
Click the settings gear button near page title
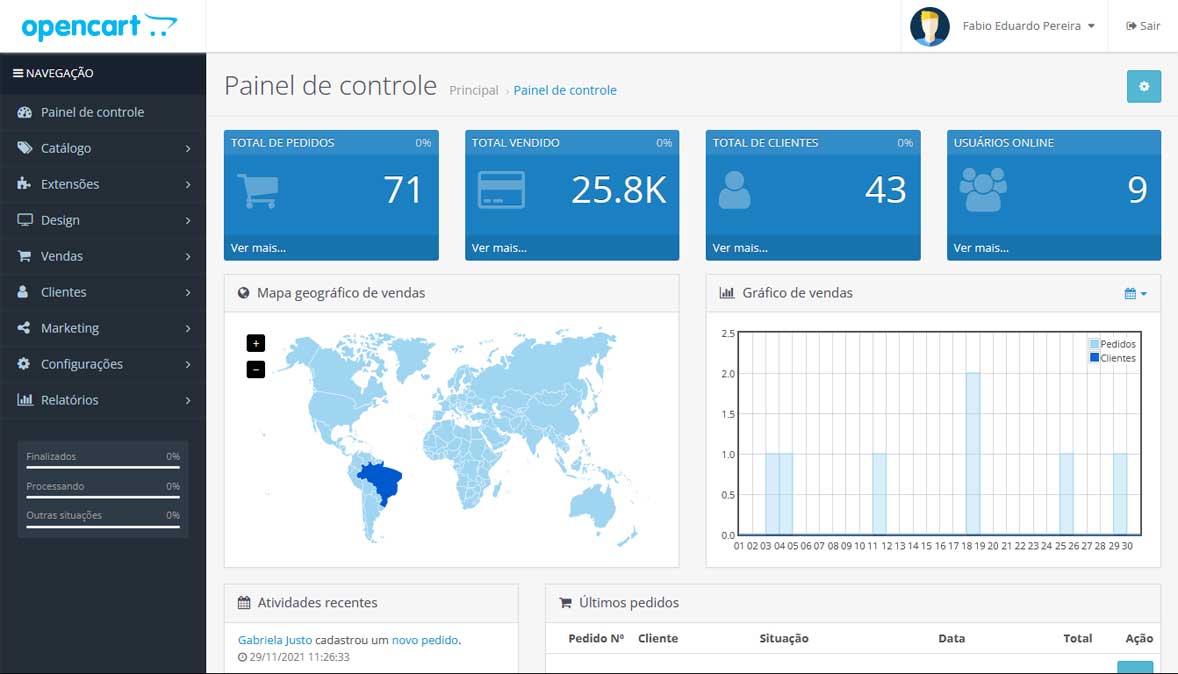(1143, 87)
